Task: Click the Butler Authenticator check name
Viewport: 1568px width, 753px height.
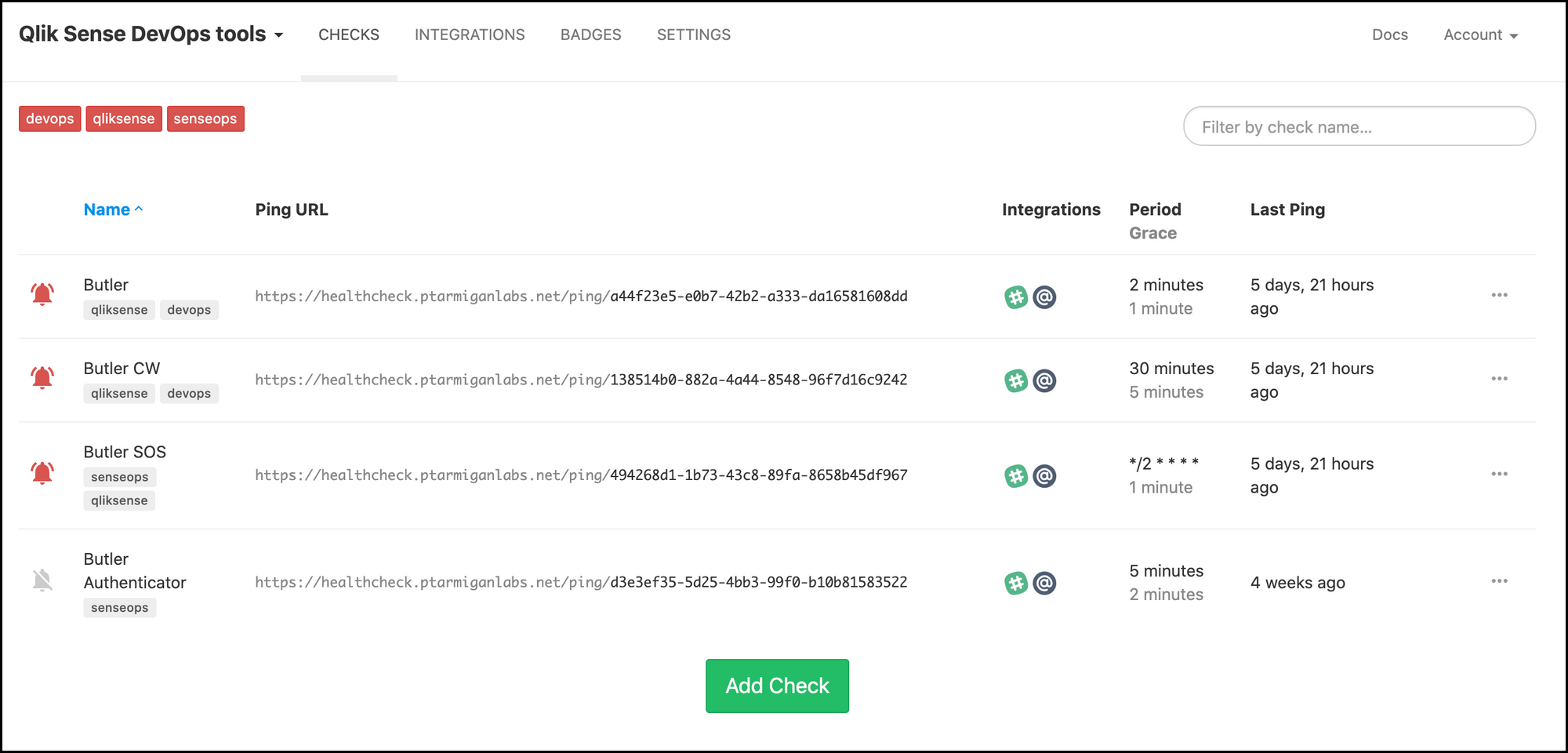Action: pyautogui.click(x=135, y=571)
